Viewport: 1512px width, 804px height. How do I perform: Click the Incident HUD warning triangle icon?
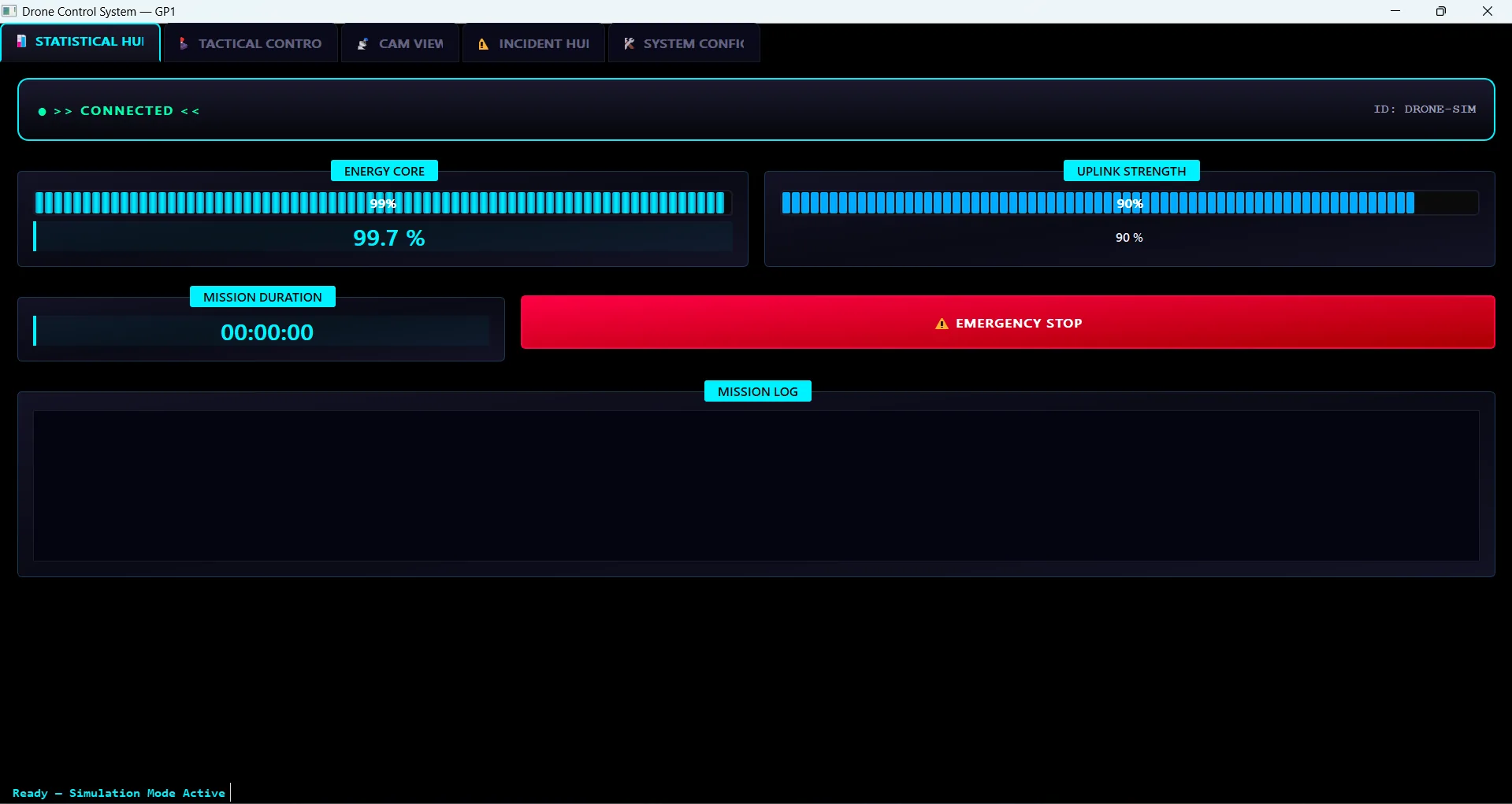click(x=483, y=43)
